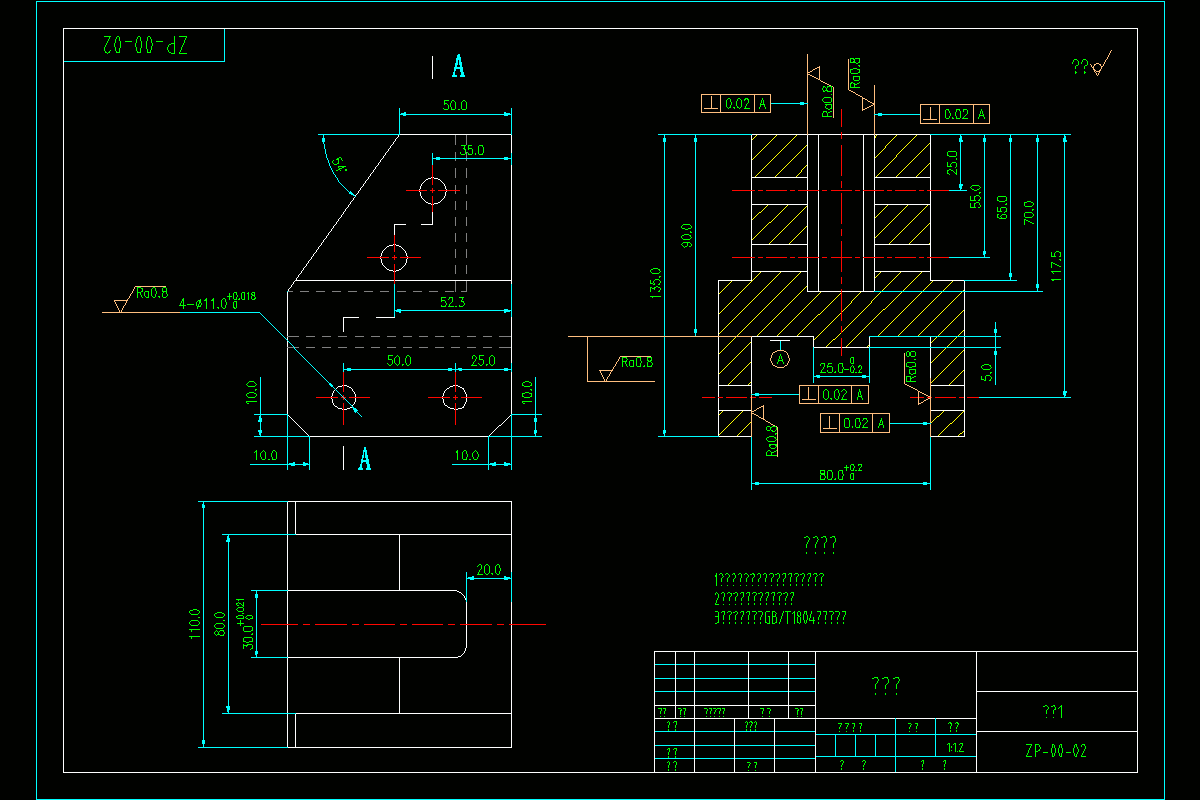Select the note line starting with 2
1200x800 pixels.
point(755,599)
